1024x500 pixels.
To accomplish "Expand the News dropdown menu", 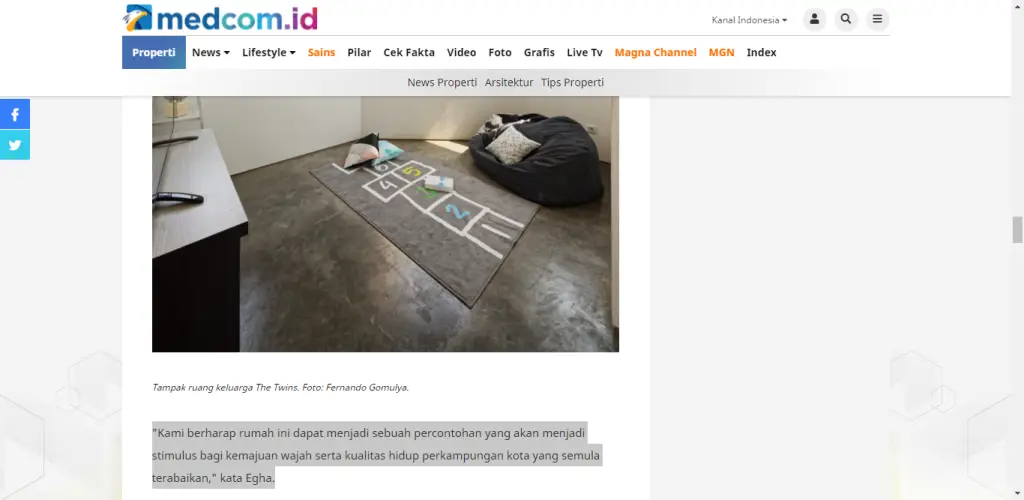I will (x=210, y=52).
